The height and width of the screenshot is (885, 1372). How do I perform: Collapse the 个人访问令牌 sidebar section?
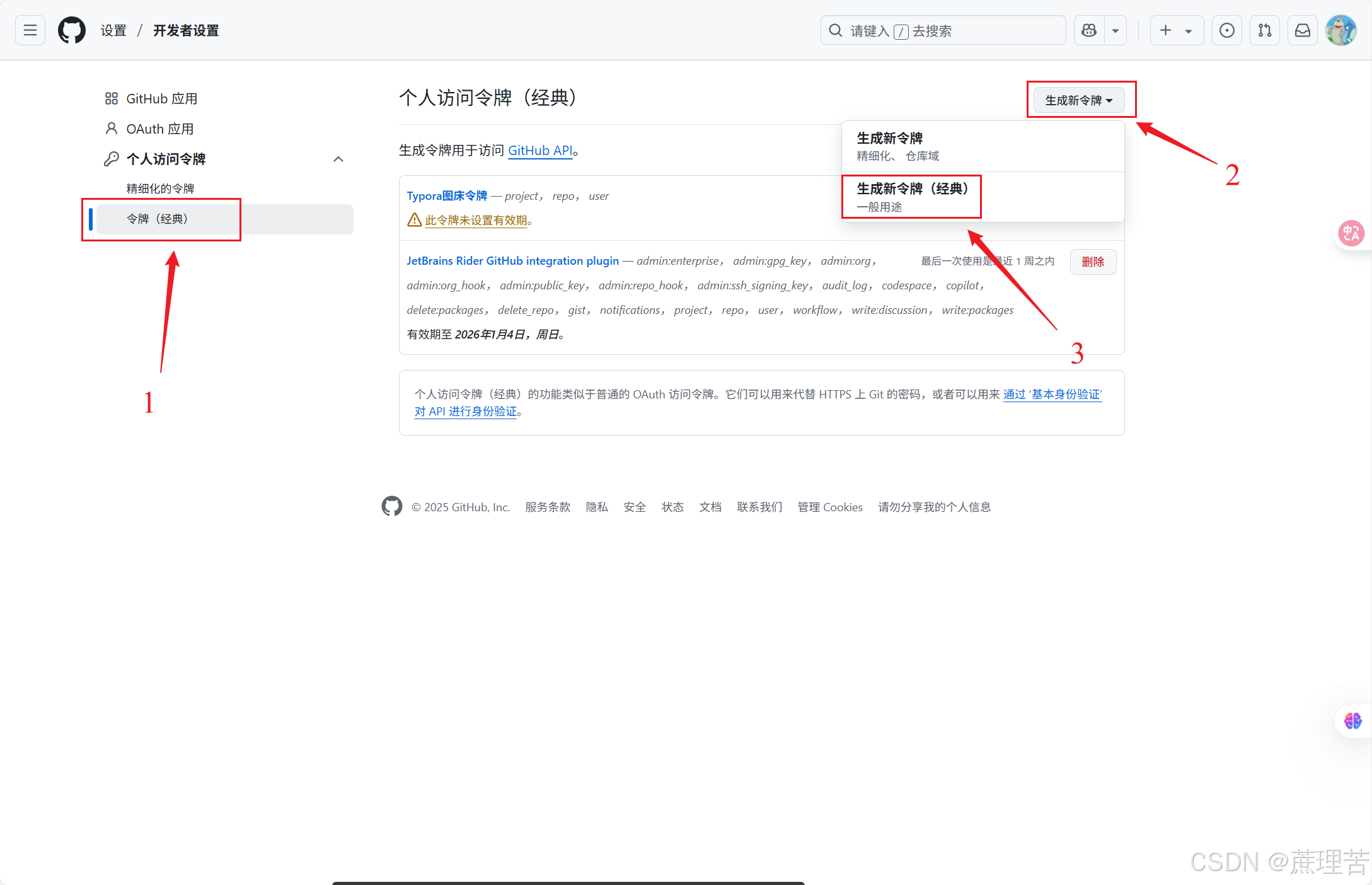(338, 159)
